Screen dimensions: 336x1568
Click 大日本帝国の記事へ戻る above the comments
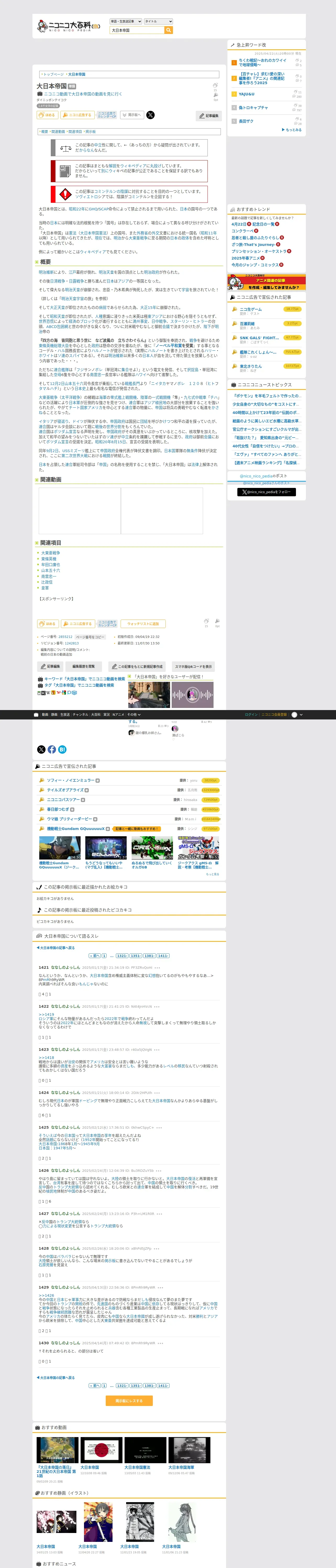[x=55, y=948]
